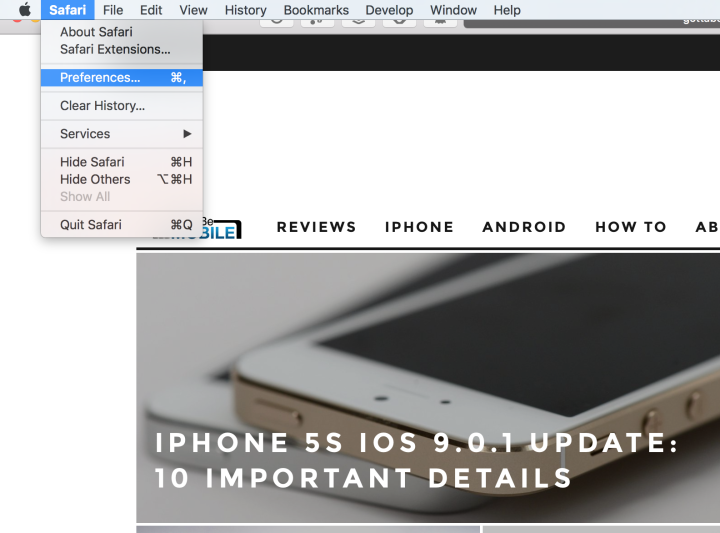Viewport: 720px width, 533px height.
Task: Open iPhone 5s iOS 9.0.1 Update article headline
Action: pos(416,460)
